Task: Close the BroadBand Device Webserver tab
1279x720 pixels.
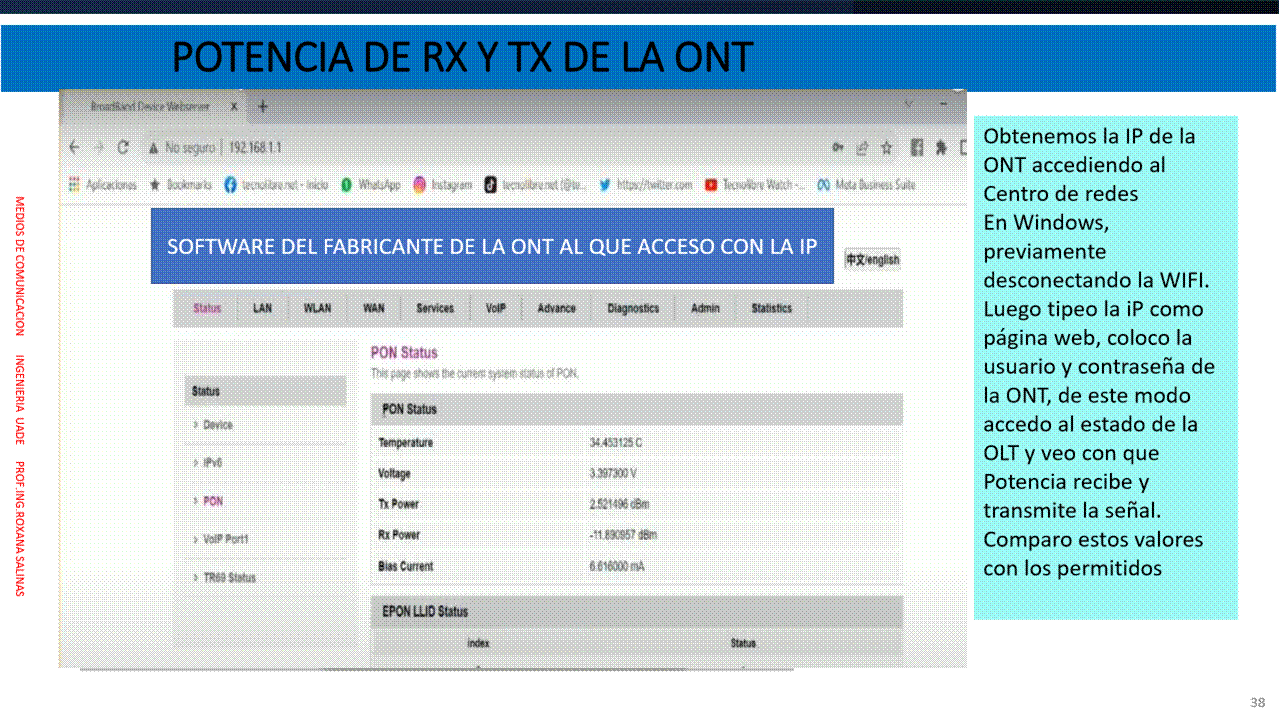Action: click(234, 106)
